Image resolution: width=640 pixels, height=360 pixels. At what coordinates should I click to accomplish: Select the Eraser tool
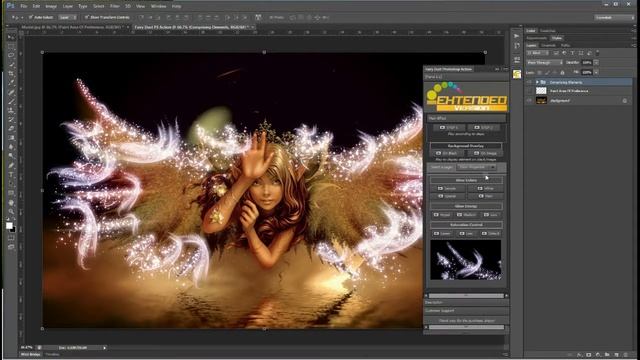(11, 129)
